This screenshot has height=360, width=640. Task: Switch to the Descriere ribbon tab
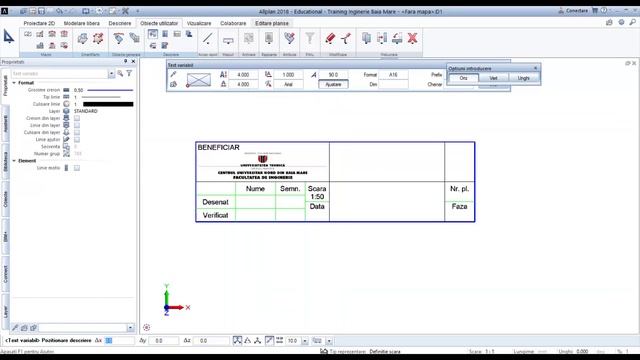tap(120, 23)
